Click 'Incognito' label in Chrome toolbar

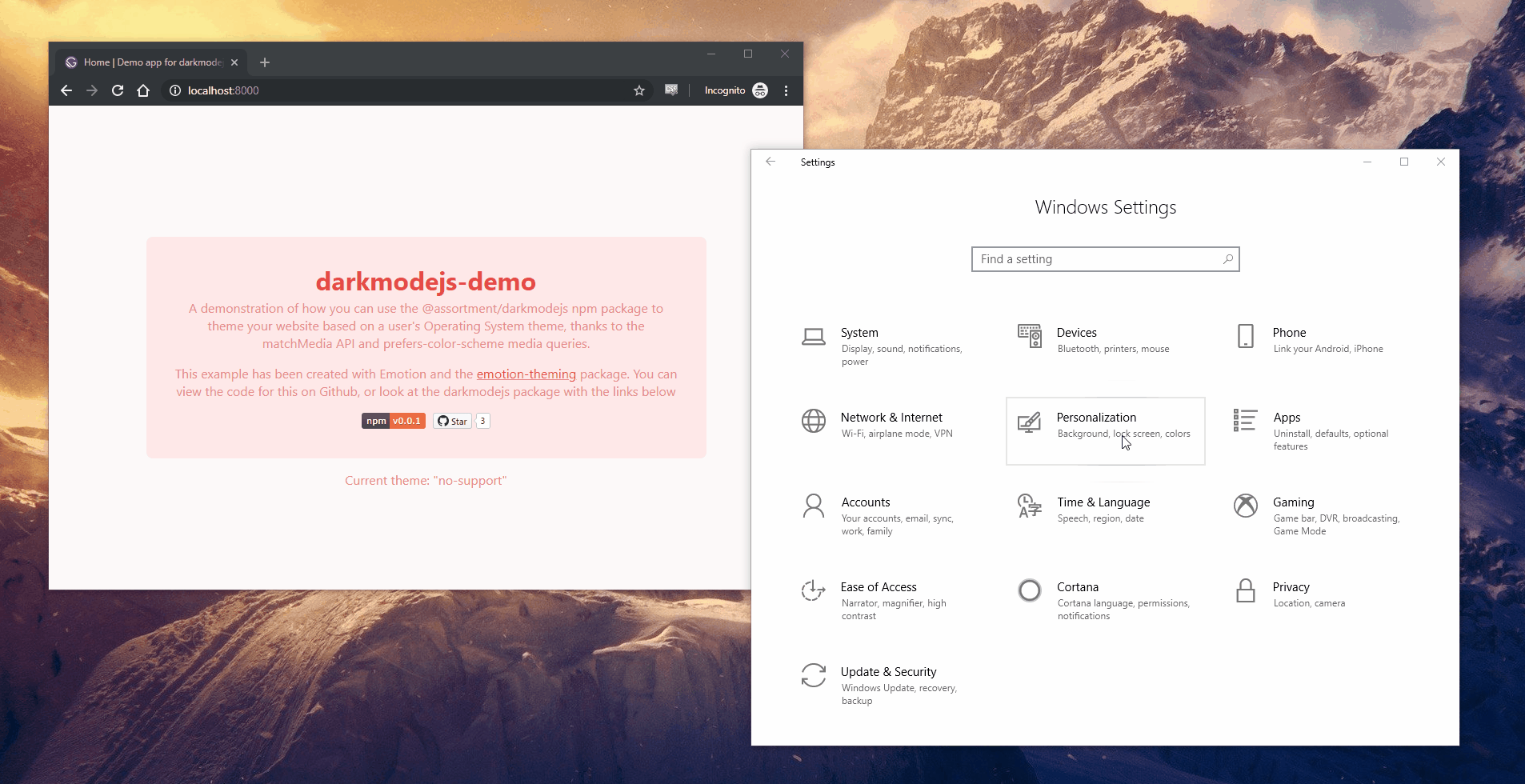[x=725, y=90]
